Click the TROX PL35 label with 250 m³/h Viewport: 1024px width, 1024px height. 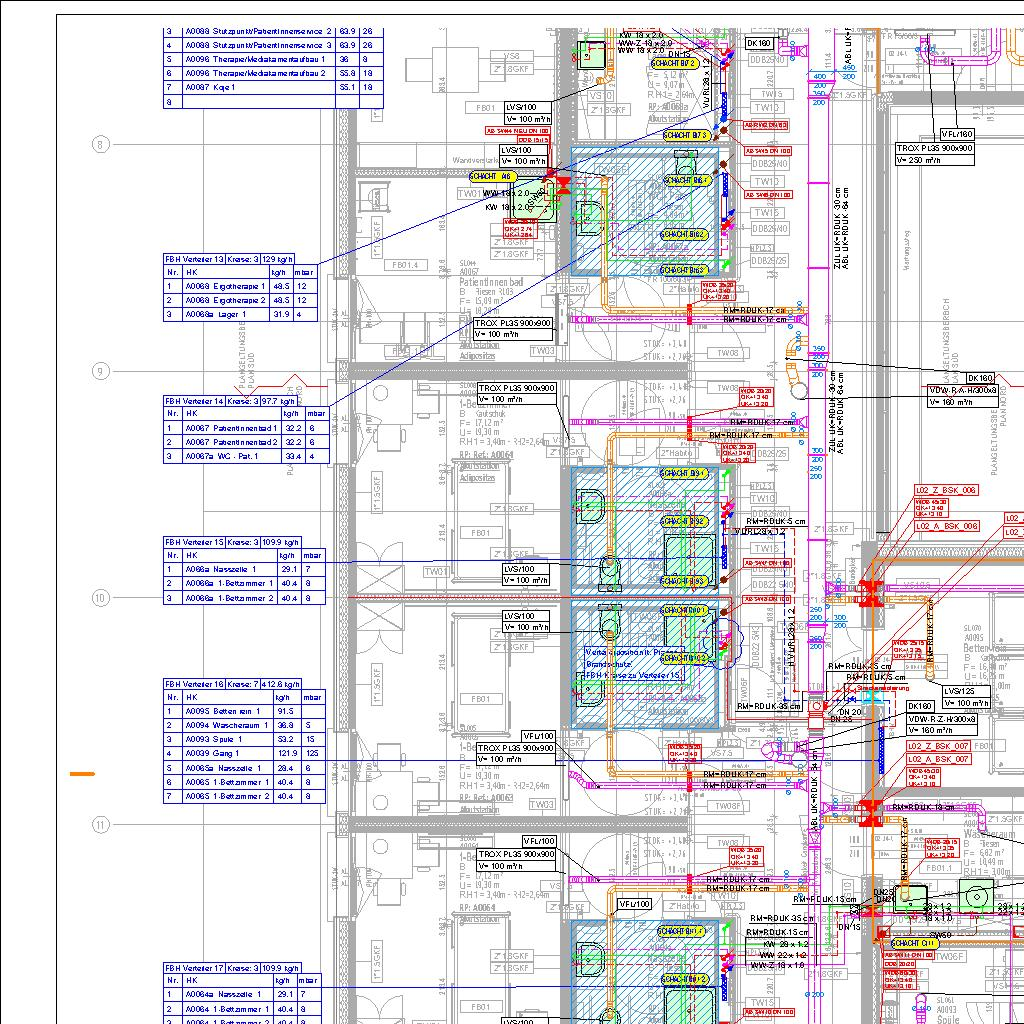[935, 154]
